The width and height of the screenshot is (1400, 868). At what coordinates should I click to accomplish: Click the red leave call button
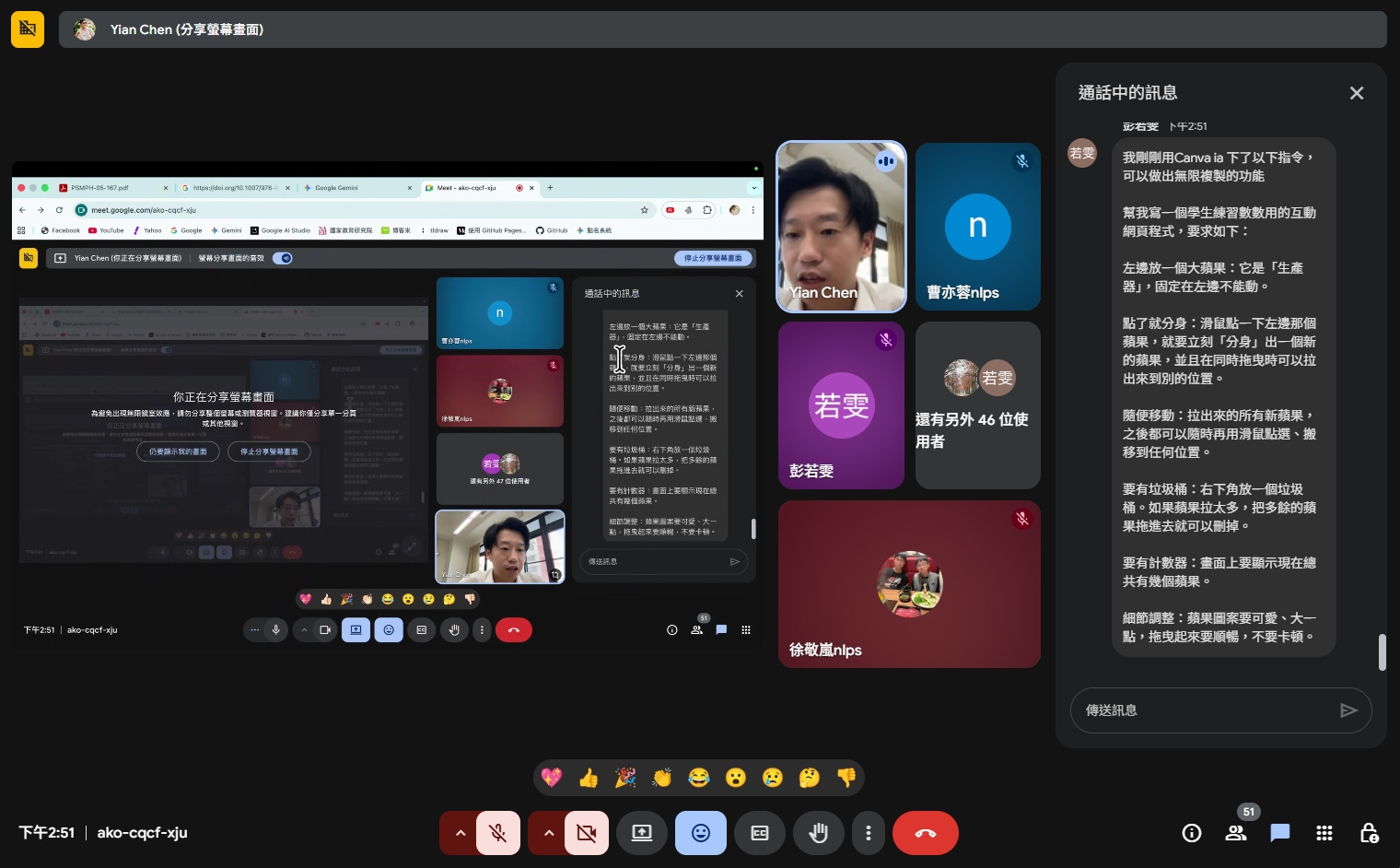(x=925, y=833)
